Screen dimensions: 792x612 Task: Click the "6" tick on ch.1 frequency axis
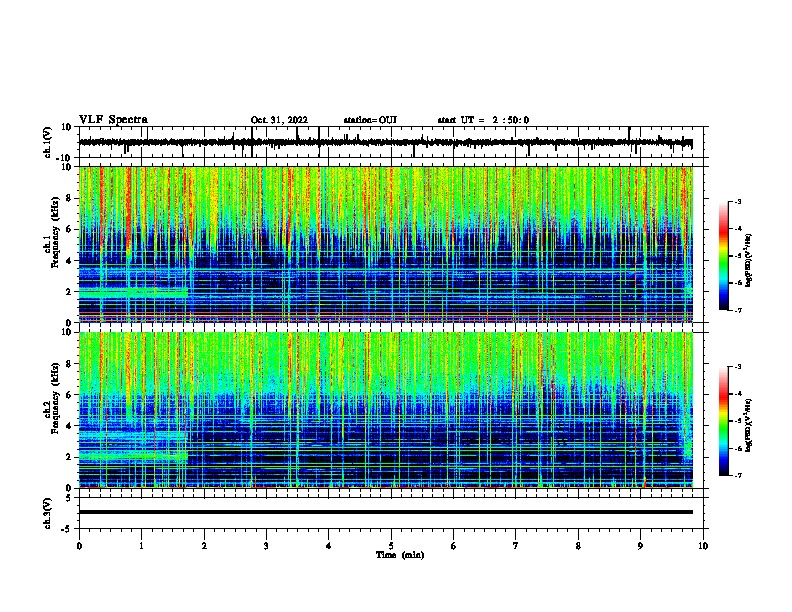tap(69, 229)
